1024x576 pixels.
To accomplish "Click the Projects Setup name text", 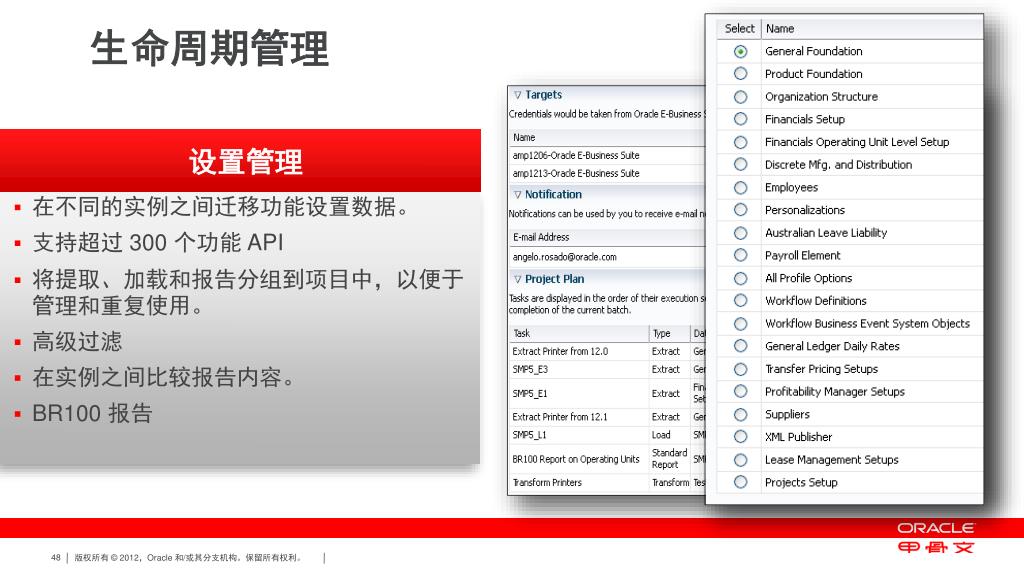I will (801, 482).
